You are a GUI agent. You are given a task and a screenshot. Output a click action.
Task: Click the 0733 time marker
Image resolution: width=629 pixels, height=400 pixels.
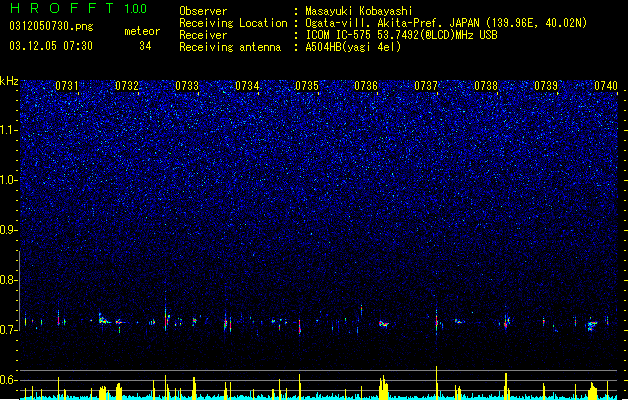pos(187,86)
